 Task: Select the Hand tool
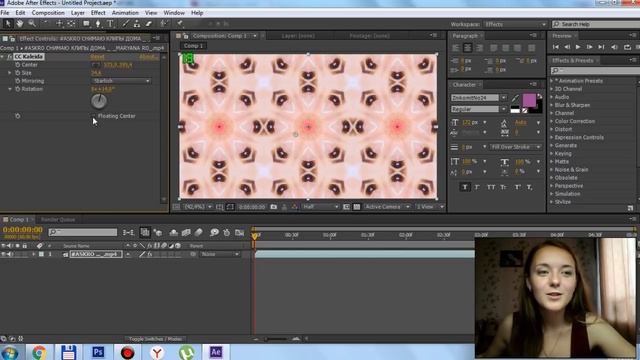[x=20, y=24]
